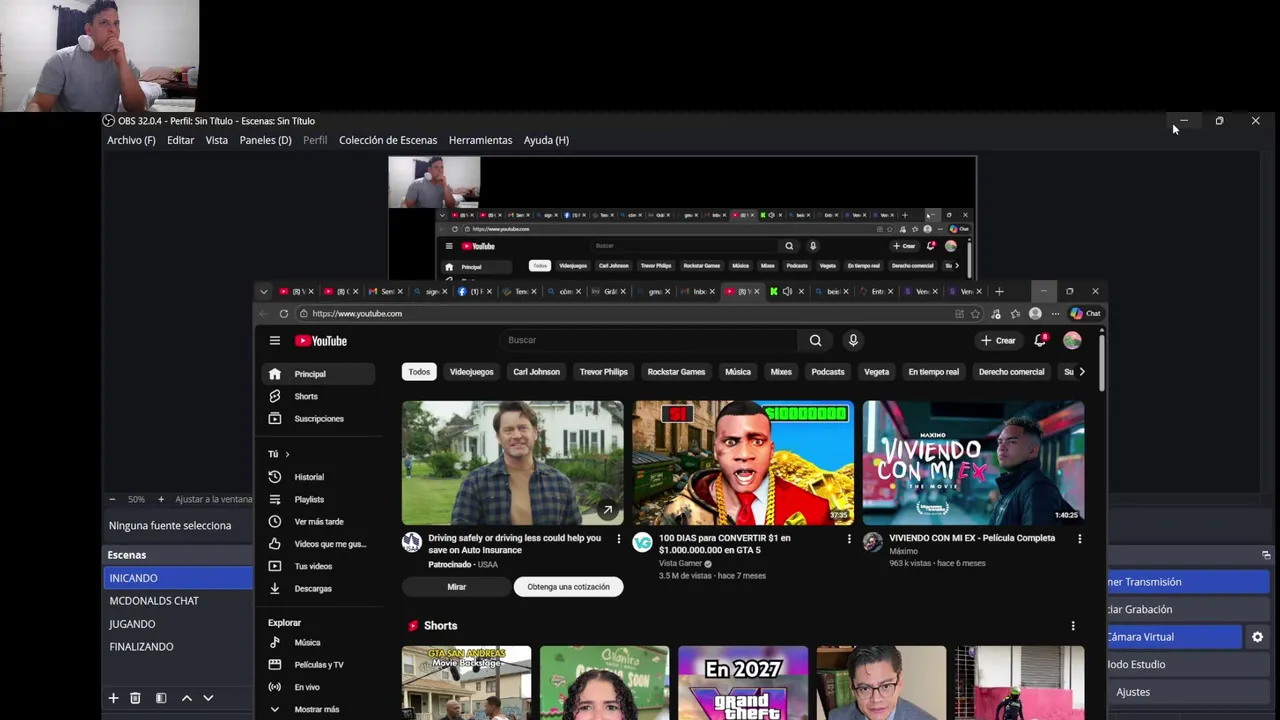This screenshot has width=1280, height=720.
Task: Select the FINALIZANDO scene
Action: tap(178, 647)
